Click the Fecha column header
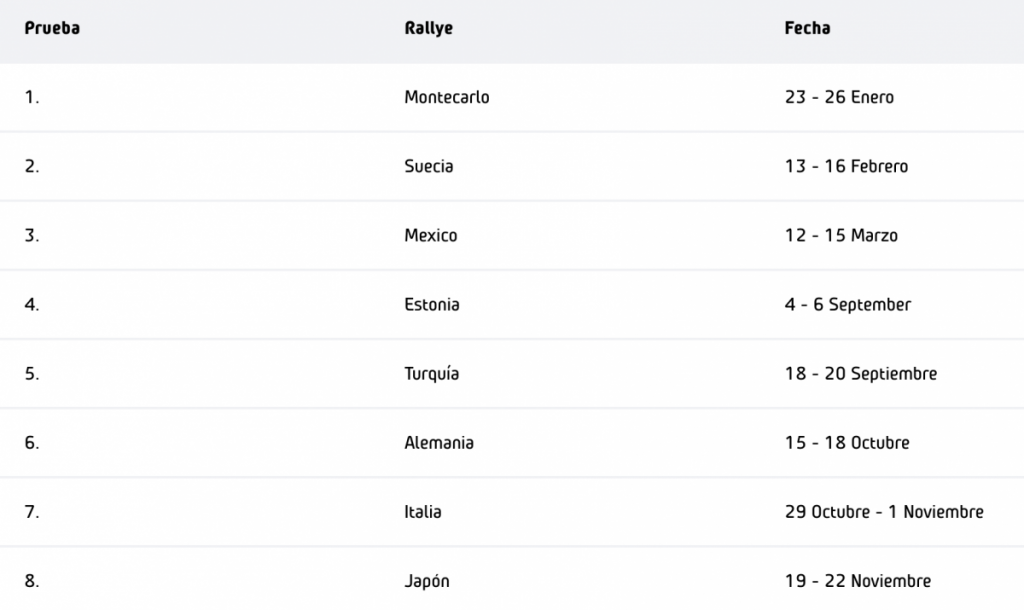Viewport: 1024px width, 610px height. 807,28
